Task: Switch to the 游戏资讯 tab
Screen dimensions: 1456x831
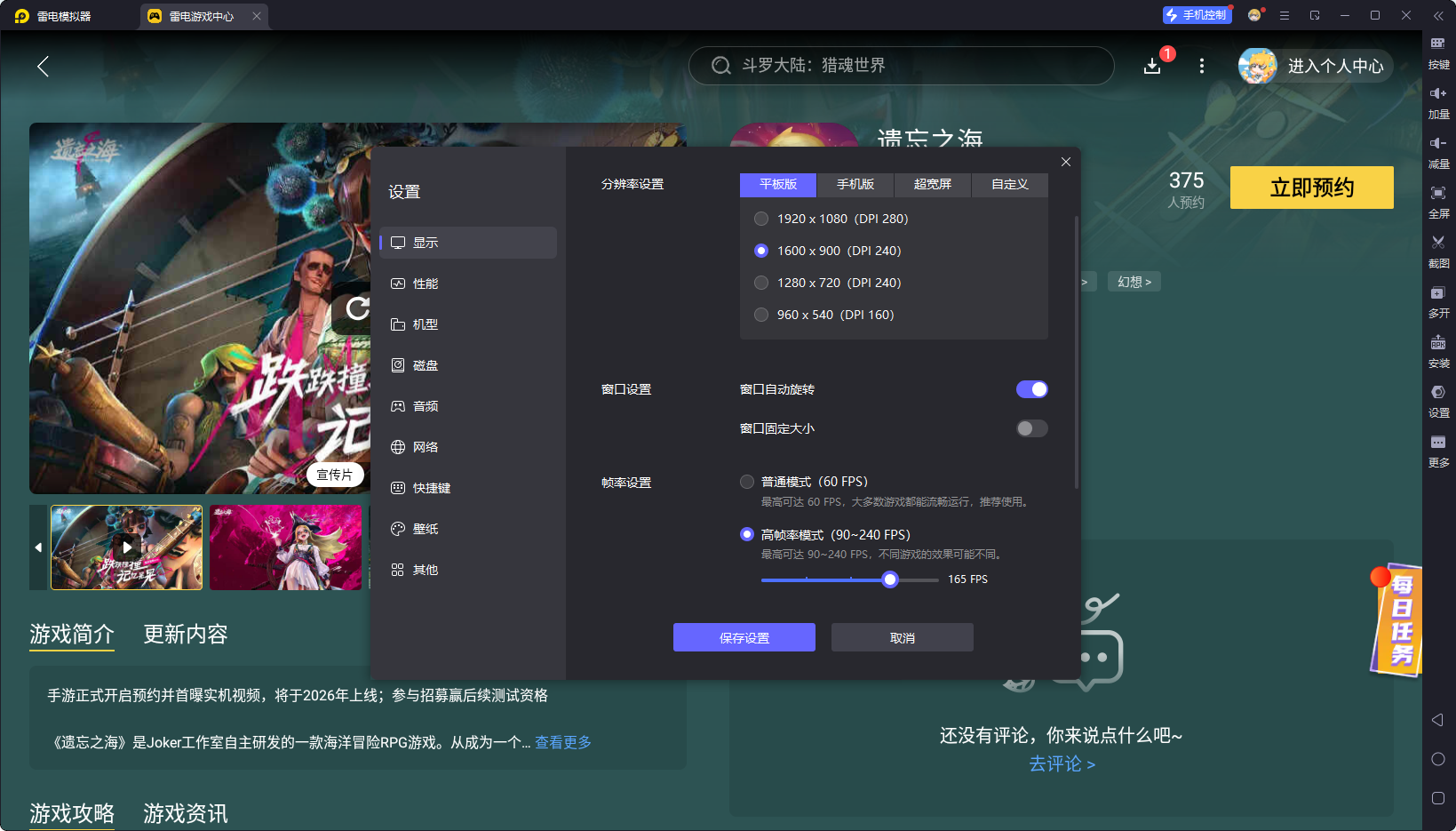Action: 186,813
